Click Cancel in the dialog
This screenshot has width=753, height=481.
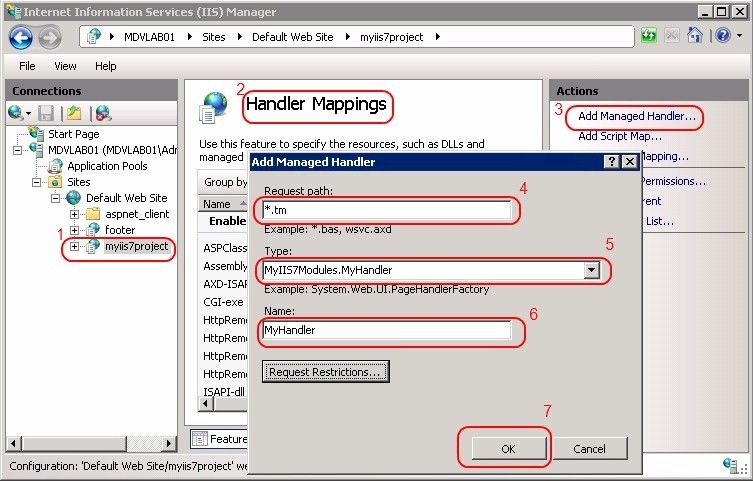pyautogui.click(x=589, y=449)
